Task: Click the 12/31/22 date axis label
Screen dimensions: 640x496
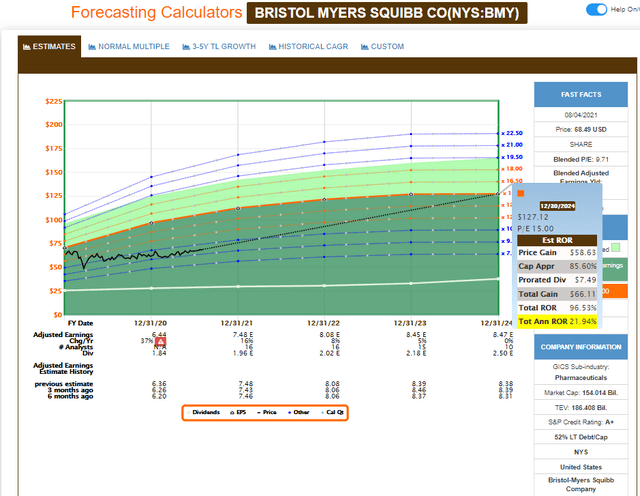Action: pyautogui.click(x=324, y=323)
